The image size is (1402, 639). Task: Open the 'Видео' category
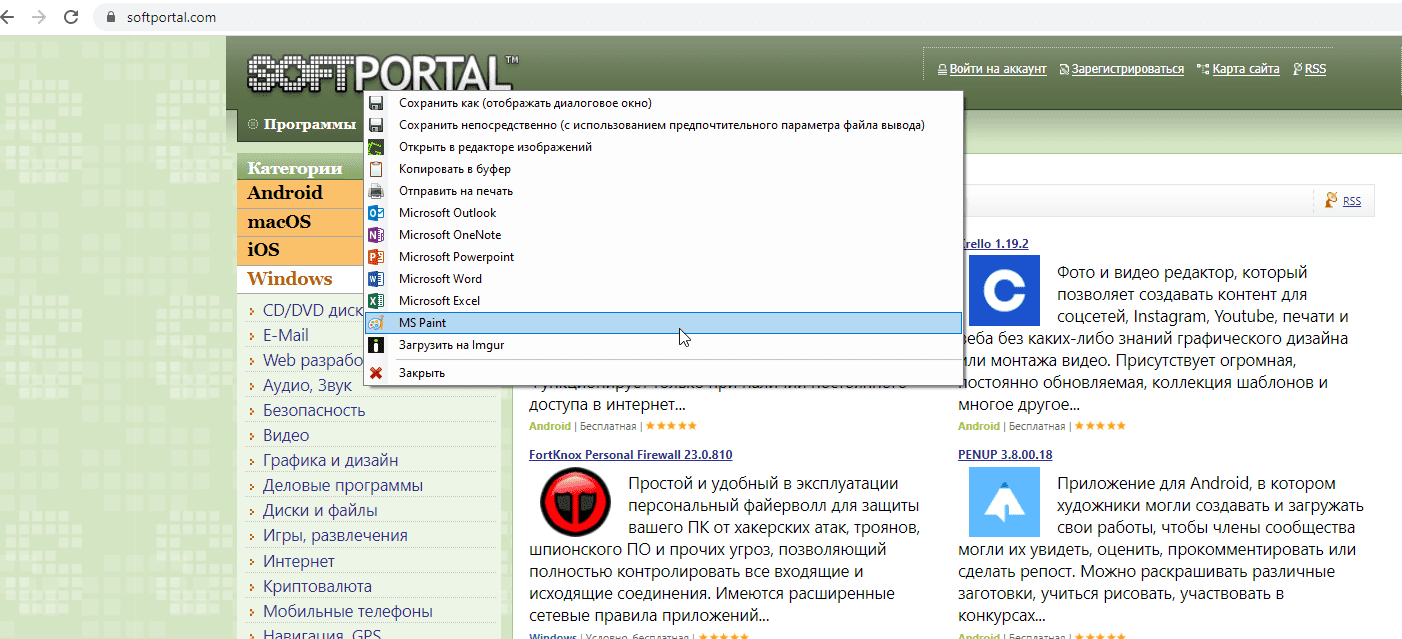coord(286,435)
